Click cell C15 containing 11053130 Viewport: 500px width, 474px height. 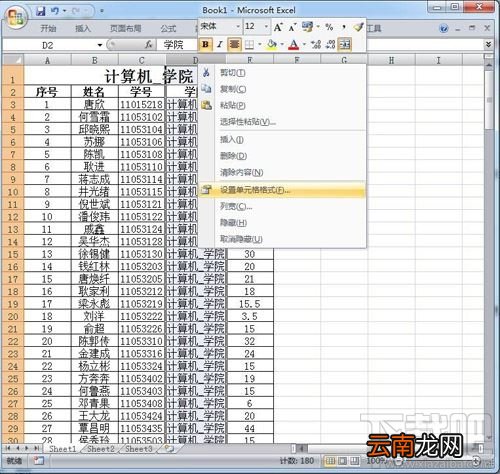click(142, 254)
